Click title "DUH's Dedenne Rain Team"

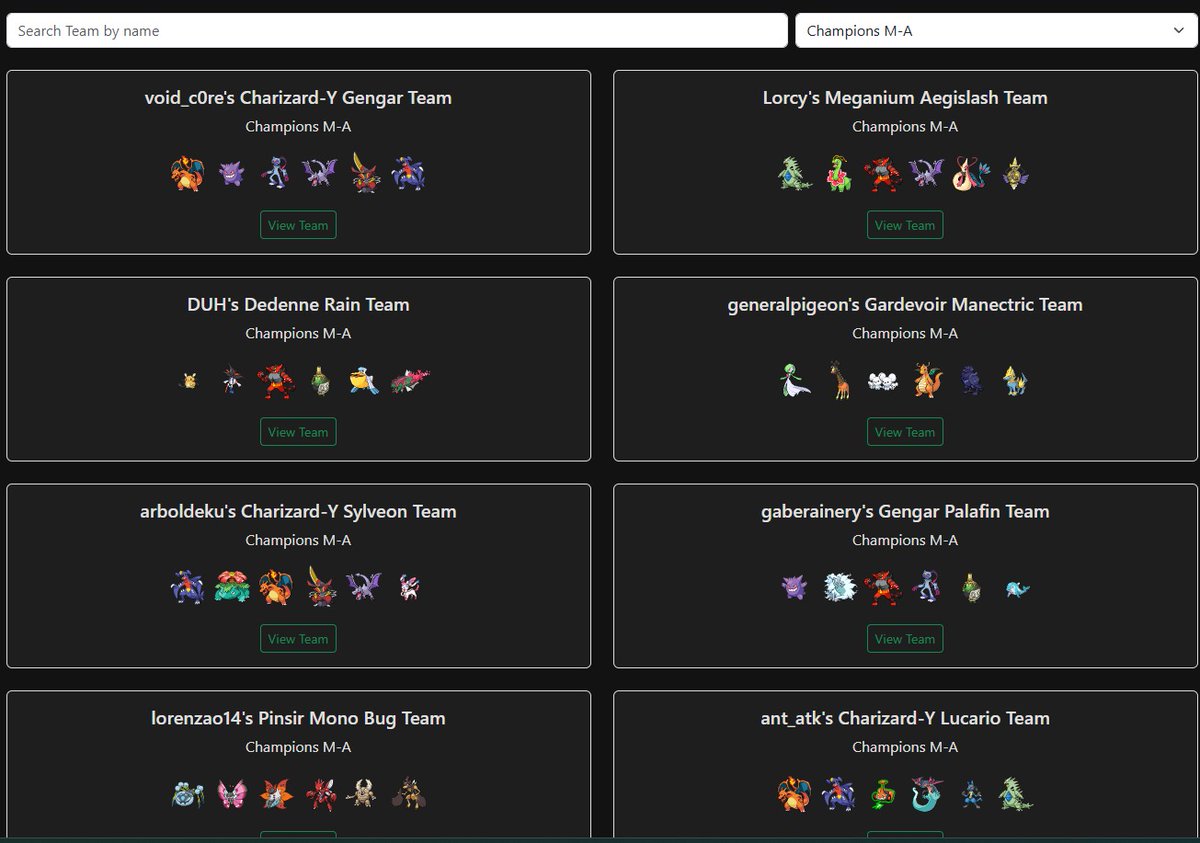[298, 305]
